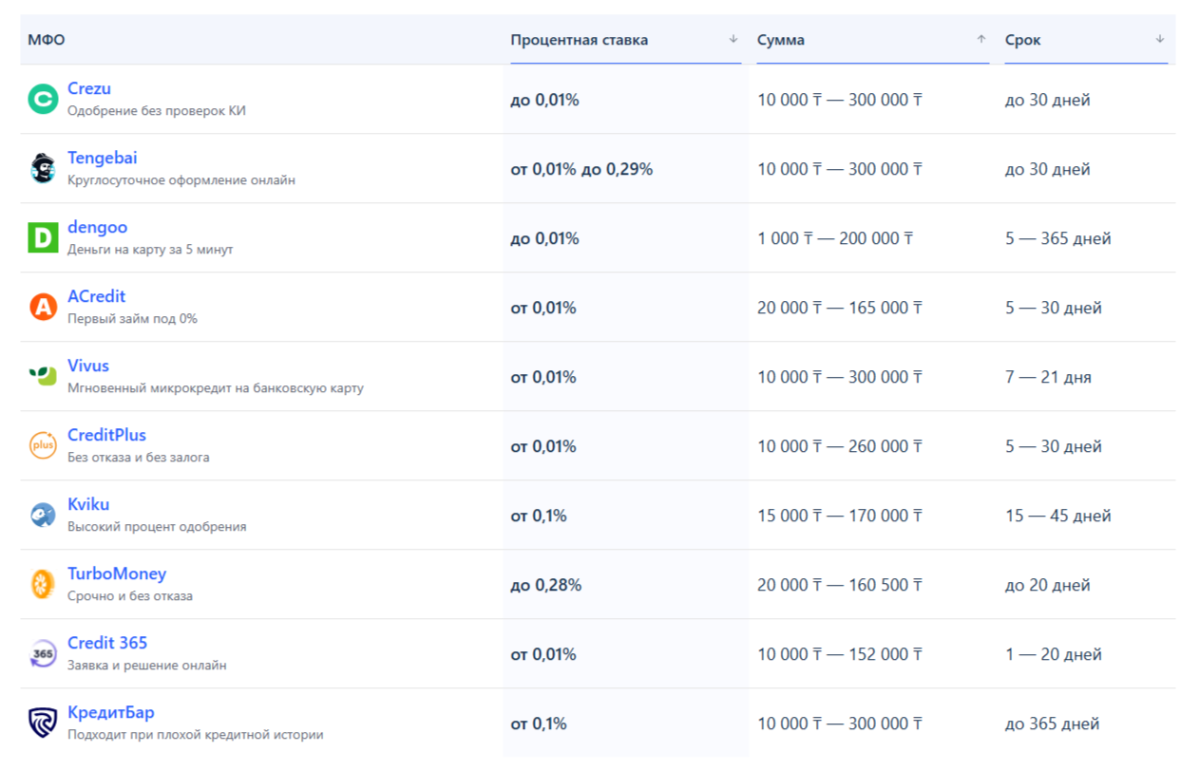This screenshot has width=1200, height=771.
Task: Click the TurboMoney orange coin logo
Action: [43, 584]
